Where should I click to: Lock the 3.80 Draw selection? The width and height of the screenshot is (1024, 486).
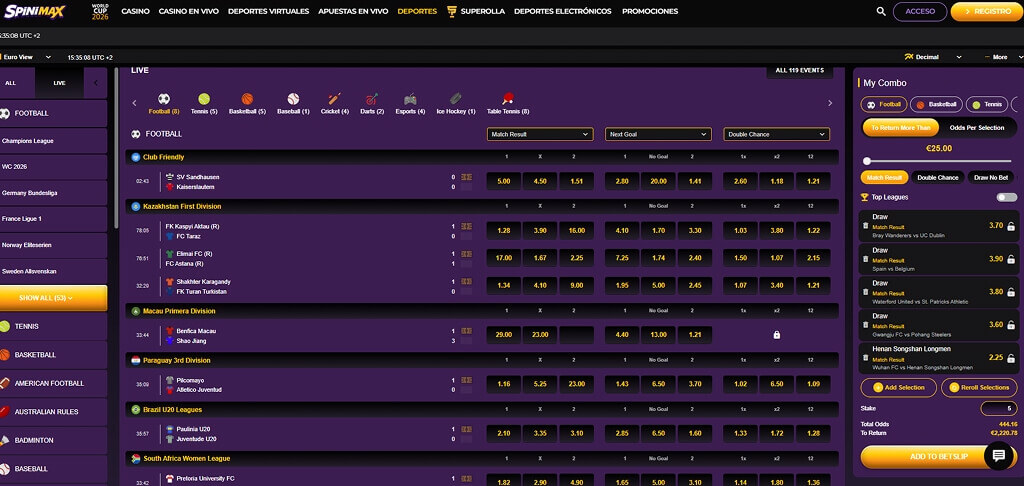click(x=1011, y=292)
